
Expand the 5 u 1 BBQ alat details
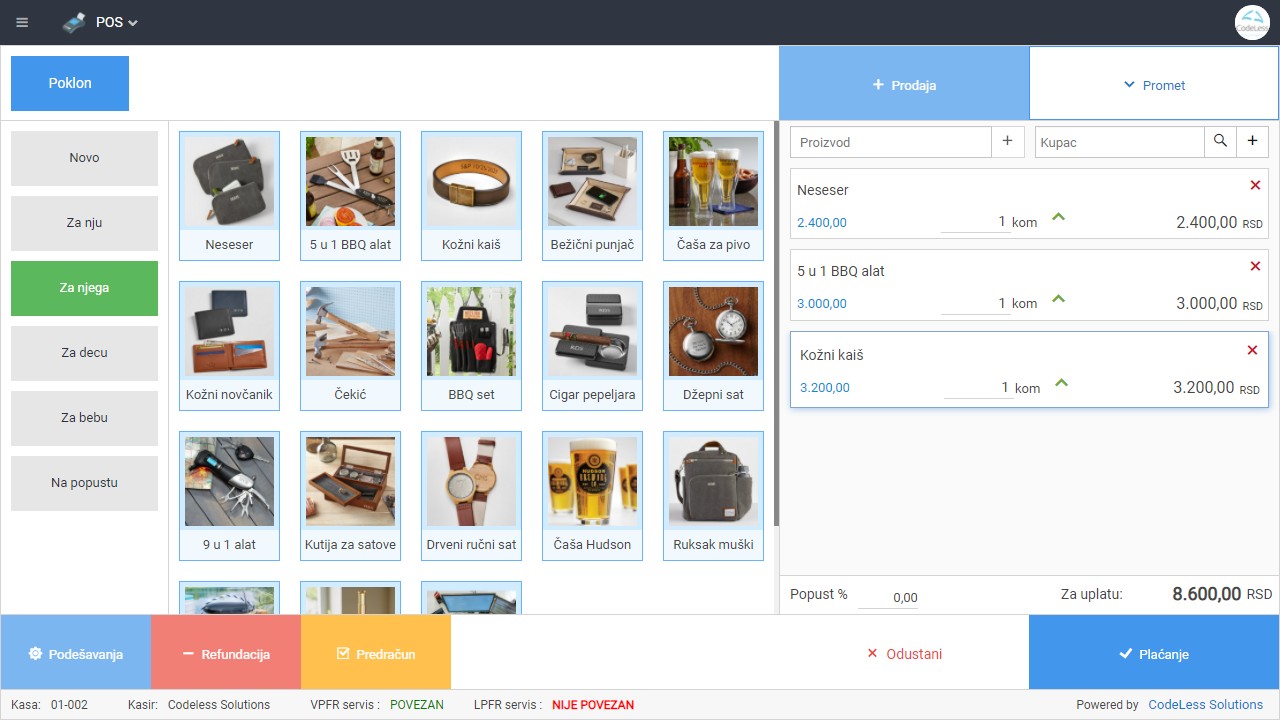(1059, 298)
